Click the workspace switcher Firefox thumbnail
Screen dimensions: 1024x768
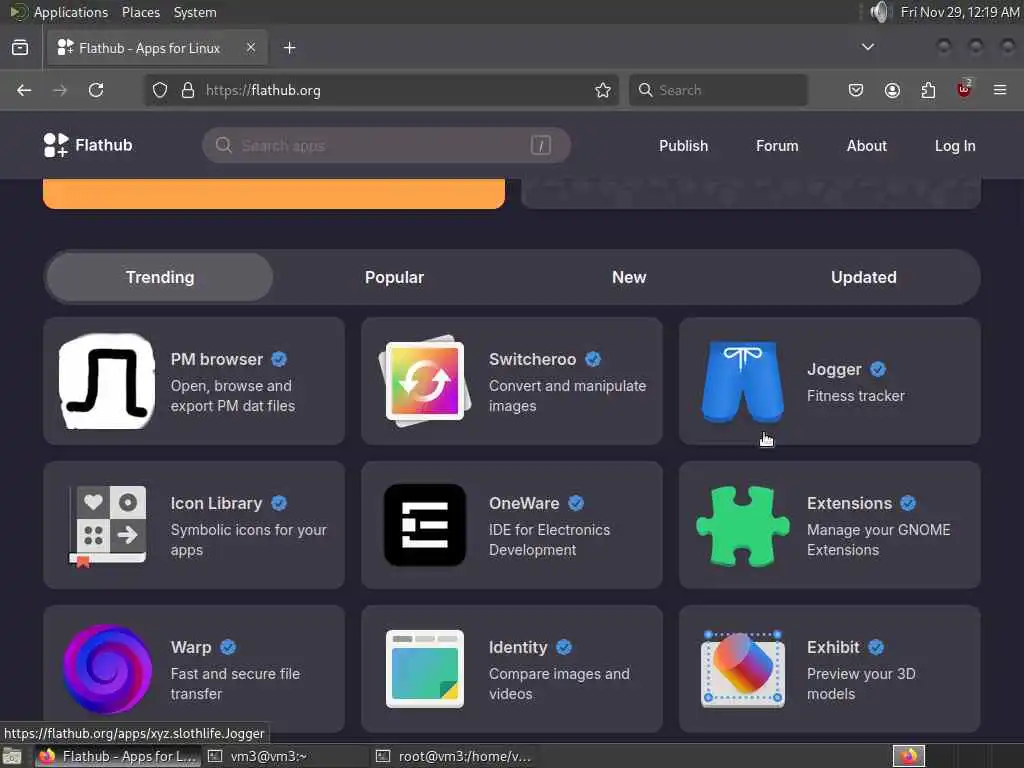(909, 756)
